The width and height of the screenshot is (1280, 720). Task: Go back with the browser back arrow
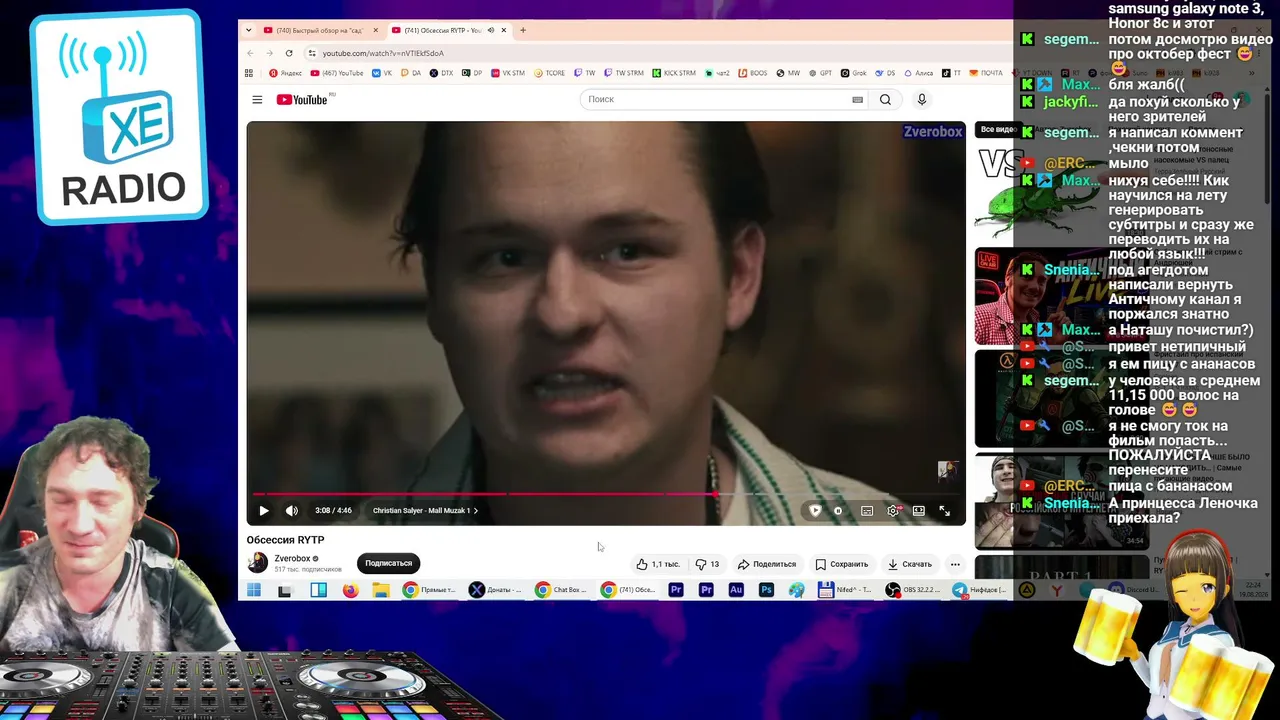tap(250, 53)
